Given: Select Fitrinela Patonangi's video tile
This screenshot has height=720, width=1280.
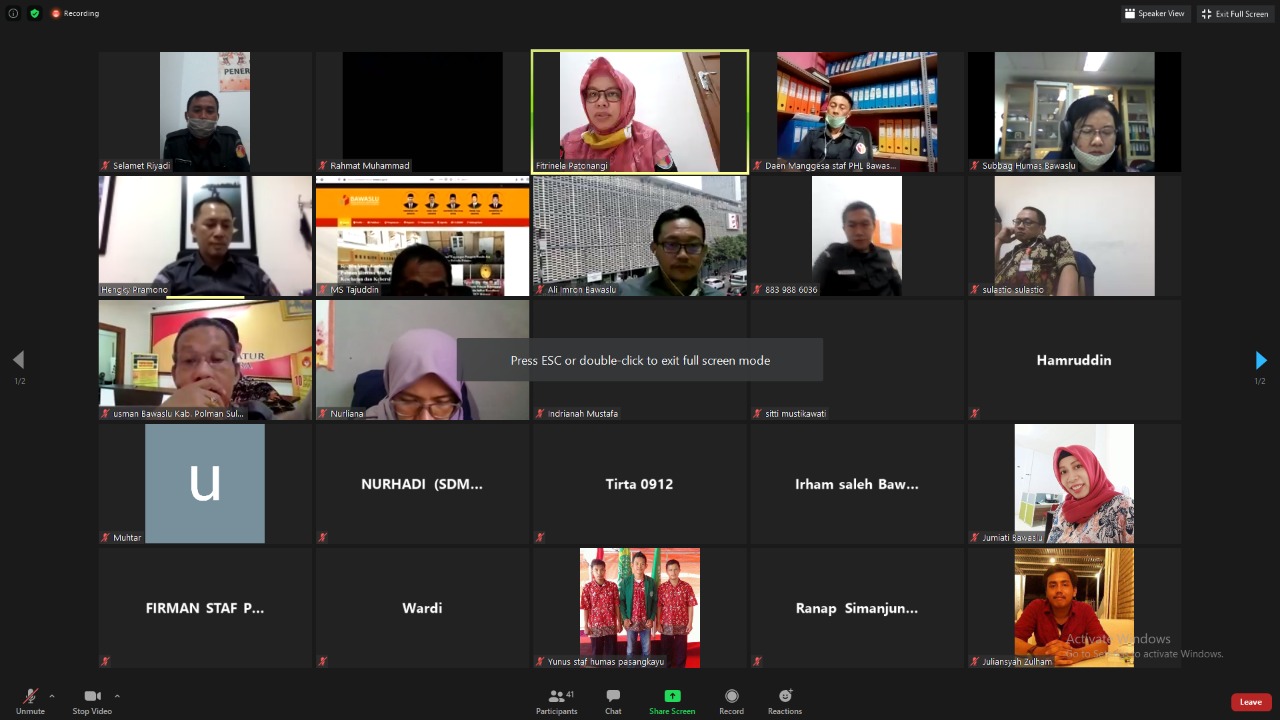Looking at the screenshot, I should (639, 111).
